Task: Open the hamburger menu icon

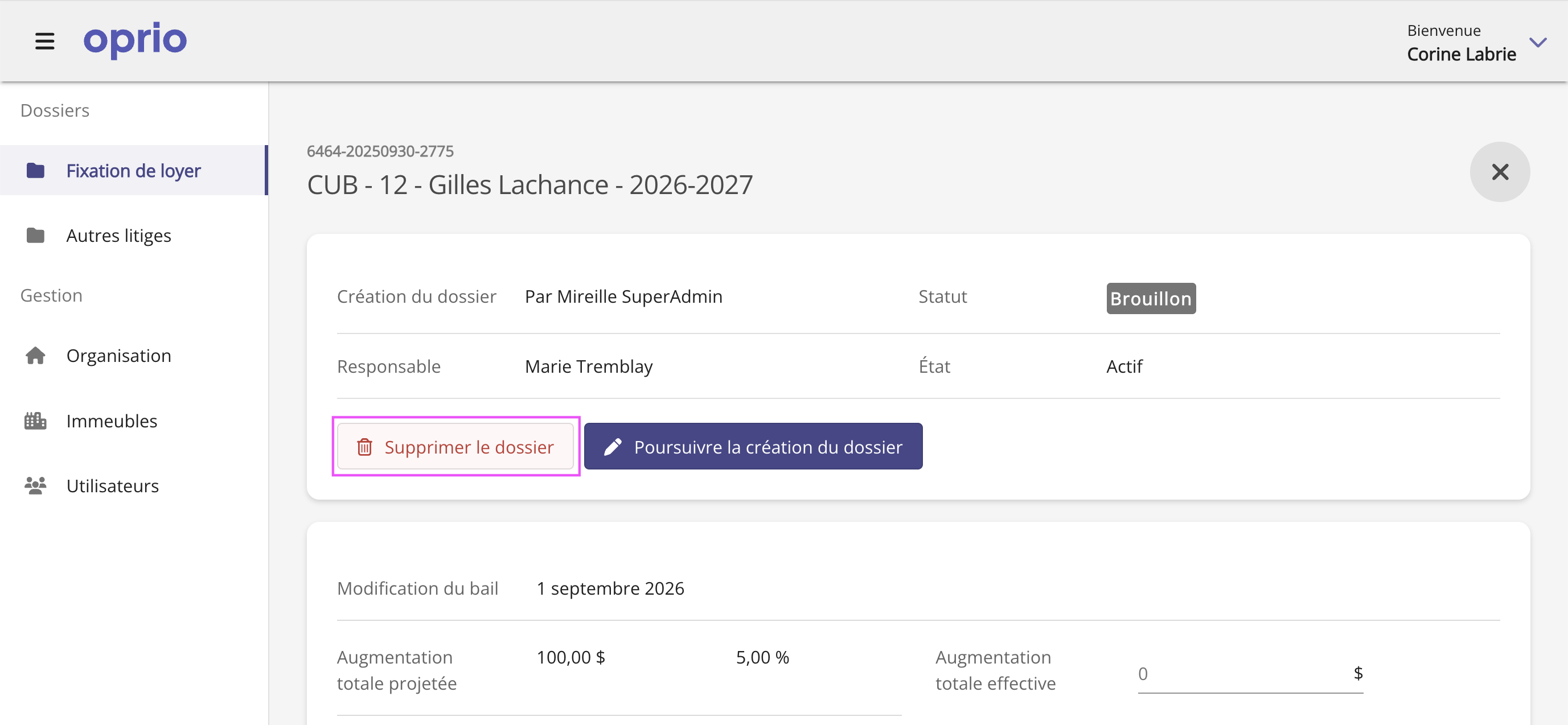Action: coord(44,42)
